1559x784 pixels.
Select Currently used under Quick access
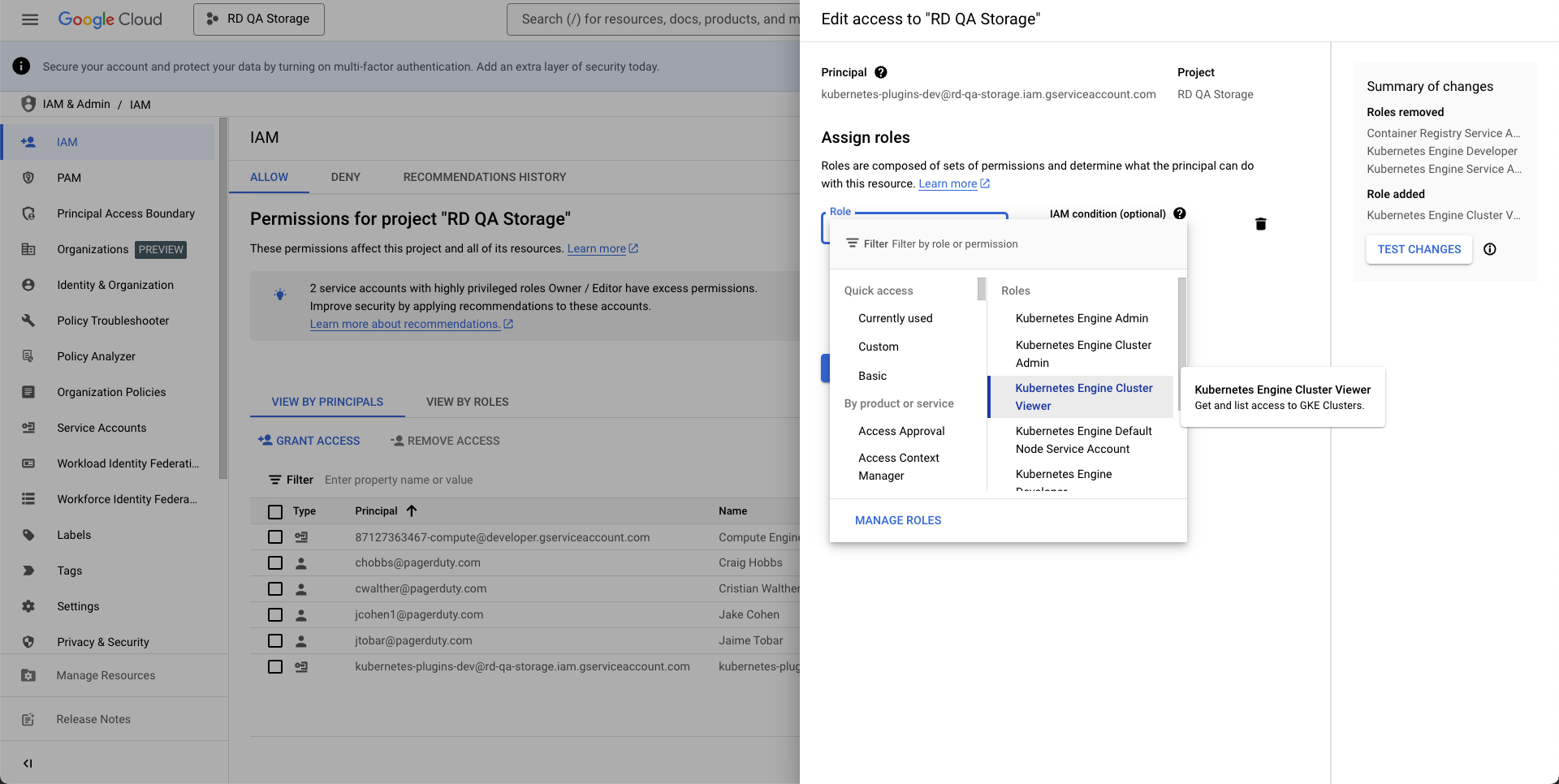click(x=895, y=318)
